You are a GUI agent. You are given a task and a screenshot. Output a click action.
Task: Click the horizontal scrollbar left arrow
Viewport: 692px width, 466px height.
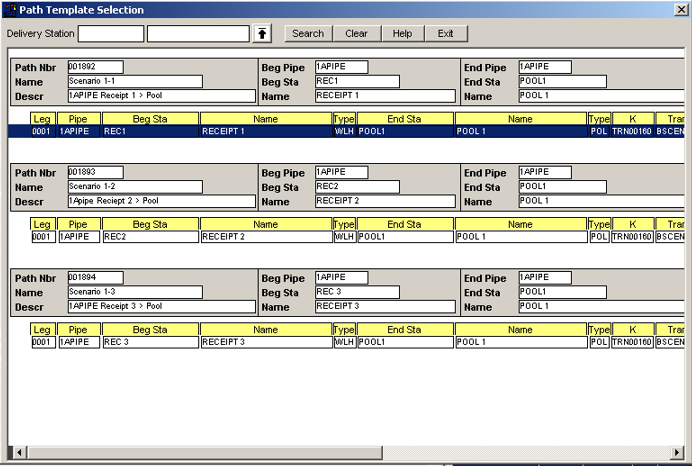[16, 453]
